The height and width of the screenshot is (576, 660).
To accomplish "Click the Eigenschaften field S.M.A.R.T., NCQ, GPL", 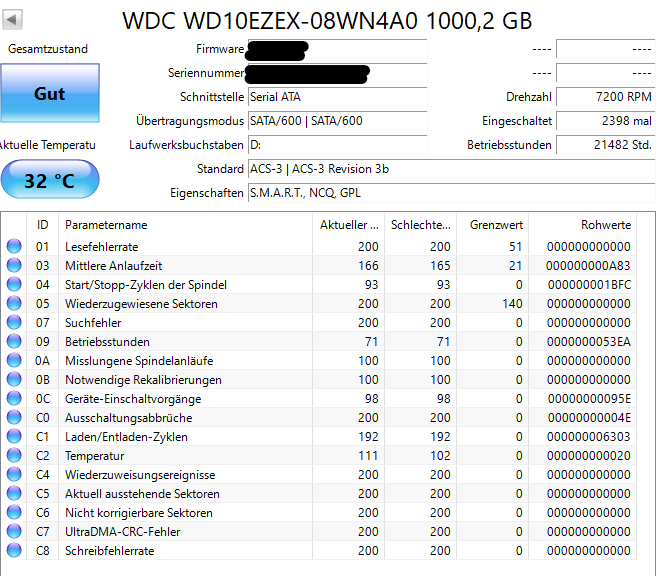I will click(452, 193).
